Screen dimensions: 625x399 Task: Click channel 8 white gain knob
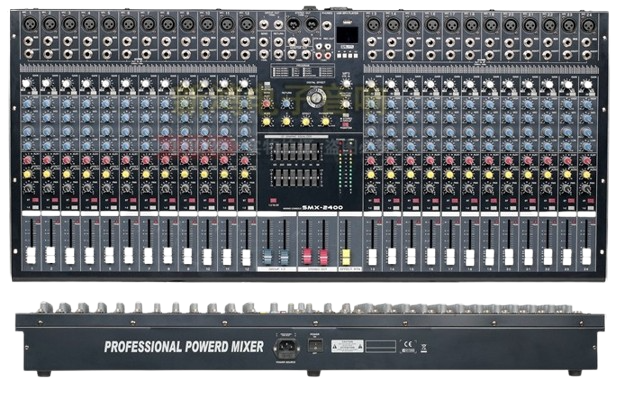[164, 84]
